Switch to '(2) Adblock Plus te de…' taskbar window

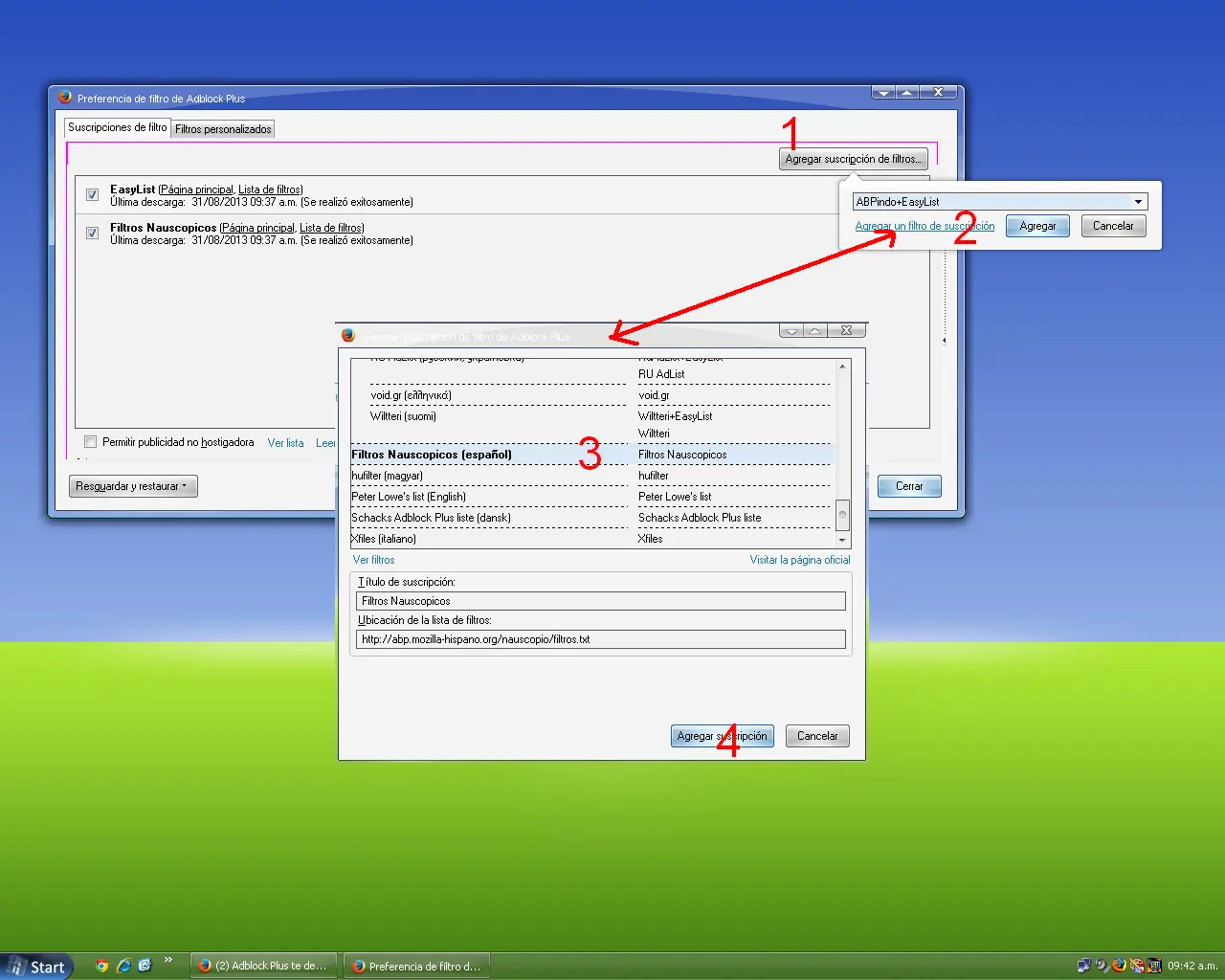263,966
